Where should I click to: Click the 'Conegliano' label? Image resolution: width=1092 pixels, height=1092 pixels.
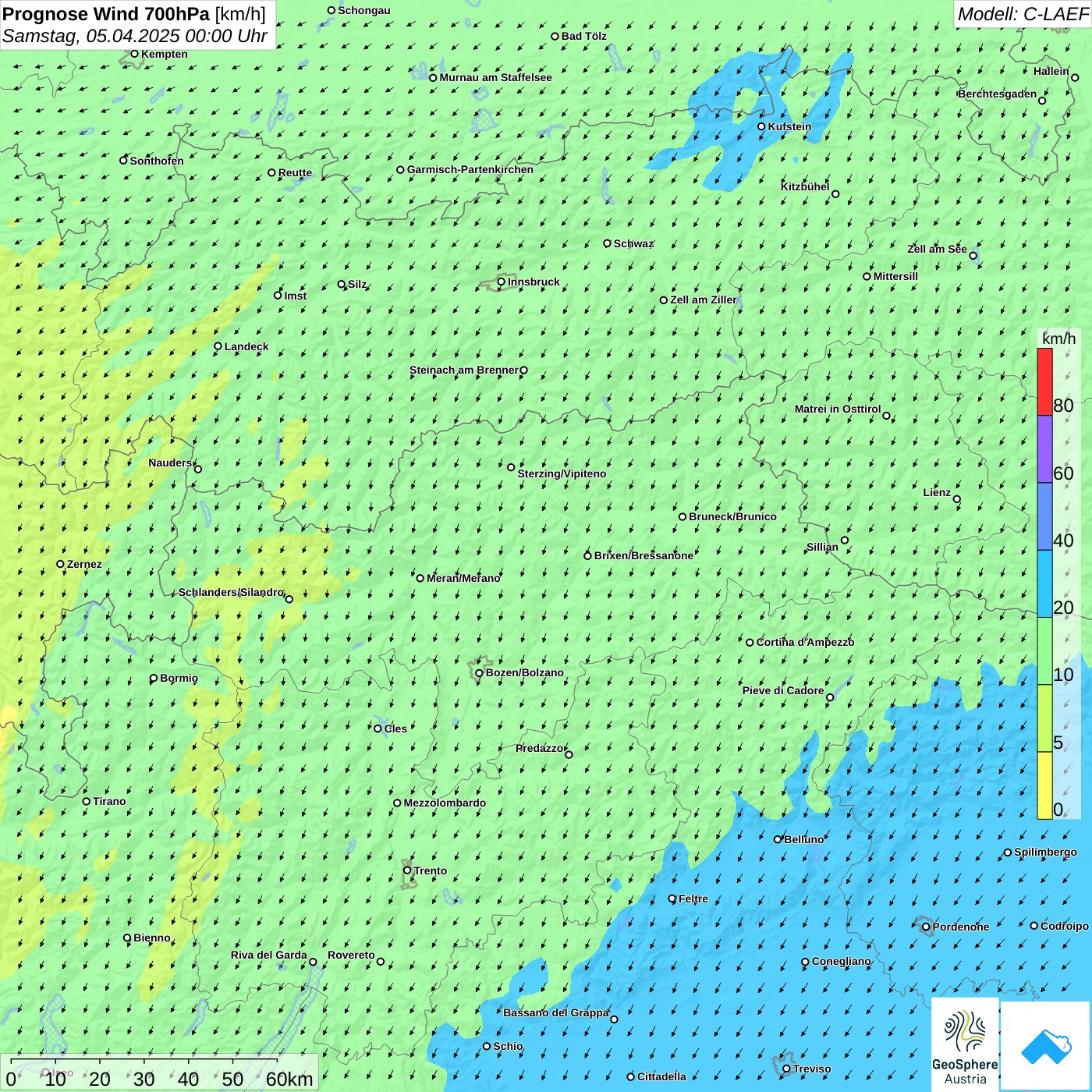[841, 961]
